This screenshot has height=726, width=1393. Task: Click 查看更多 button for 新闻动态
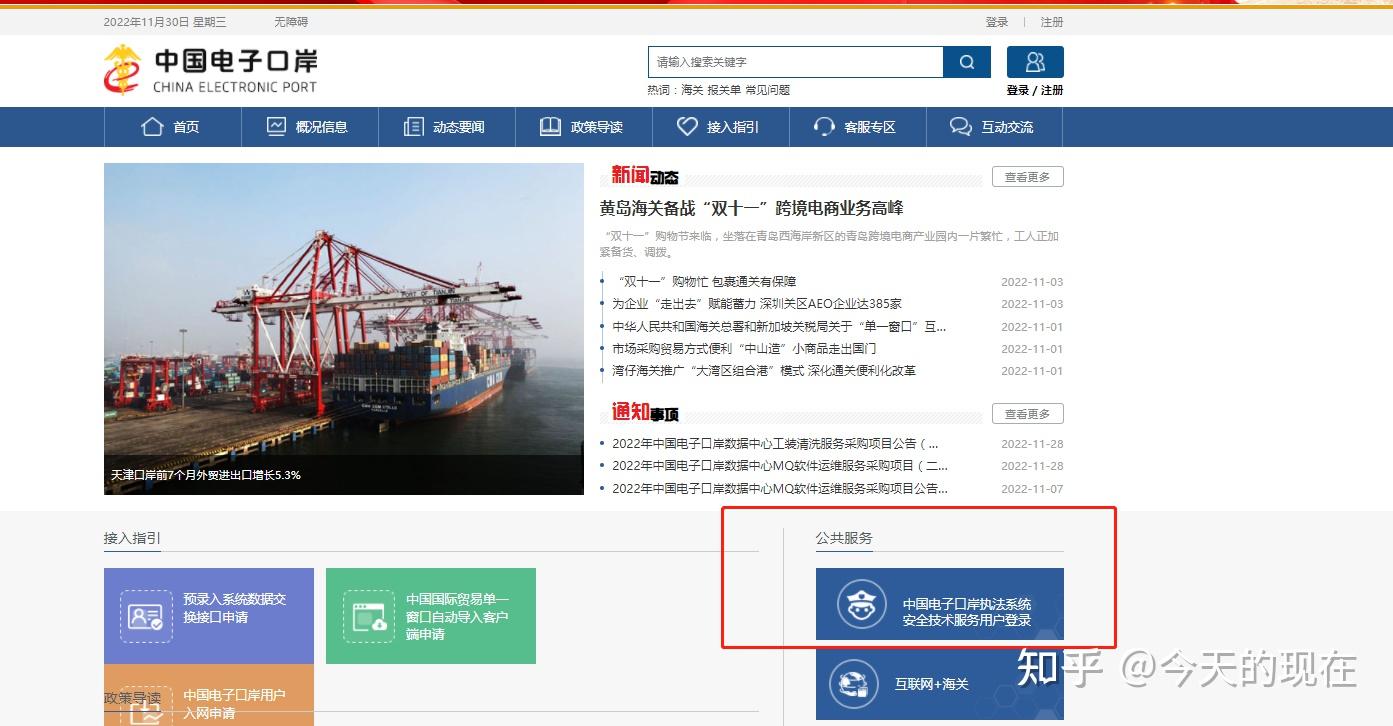pos(1028,177)
